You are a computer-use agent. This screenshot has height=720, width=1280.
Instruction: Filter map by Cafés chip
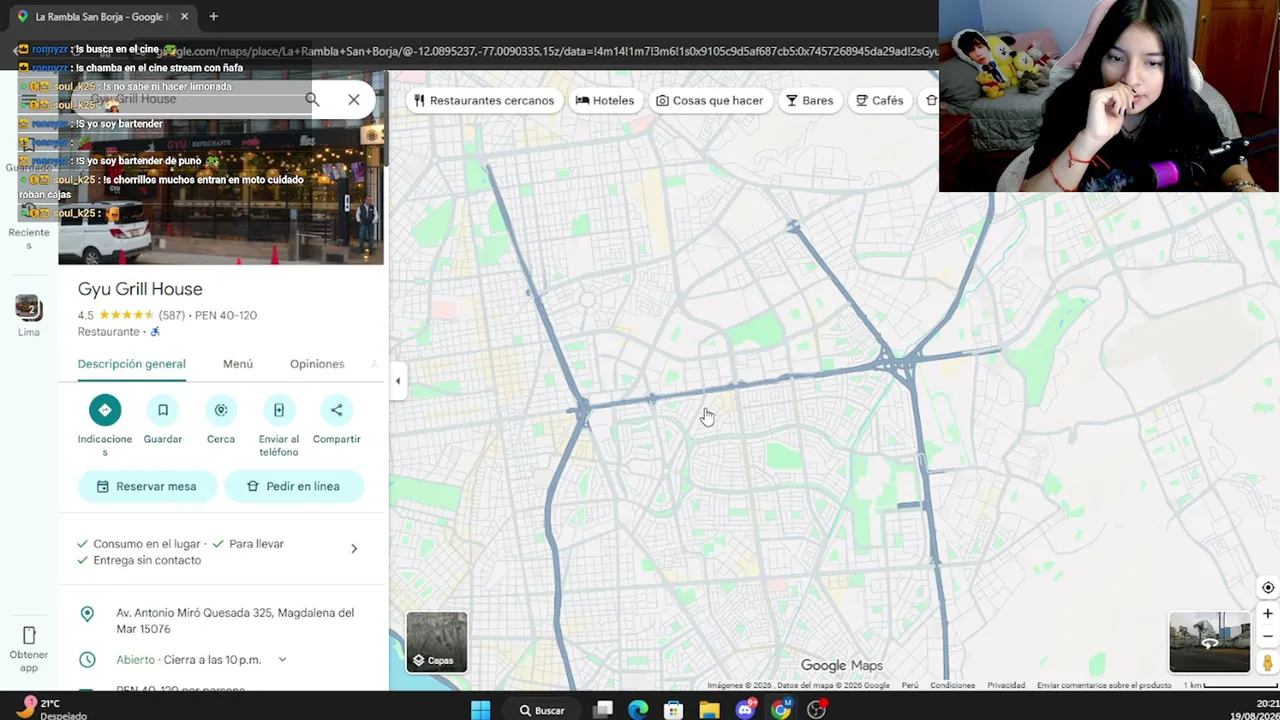[880, 100]
